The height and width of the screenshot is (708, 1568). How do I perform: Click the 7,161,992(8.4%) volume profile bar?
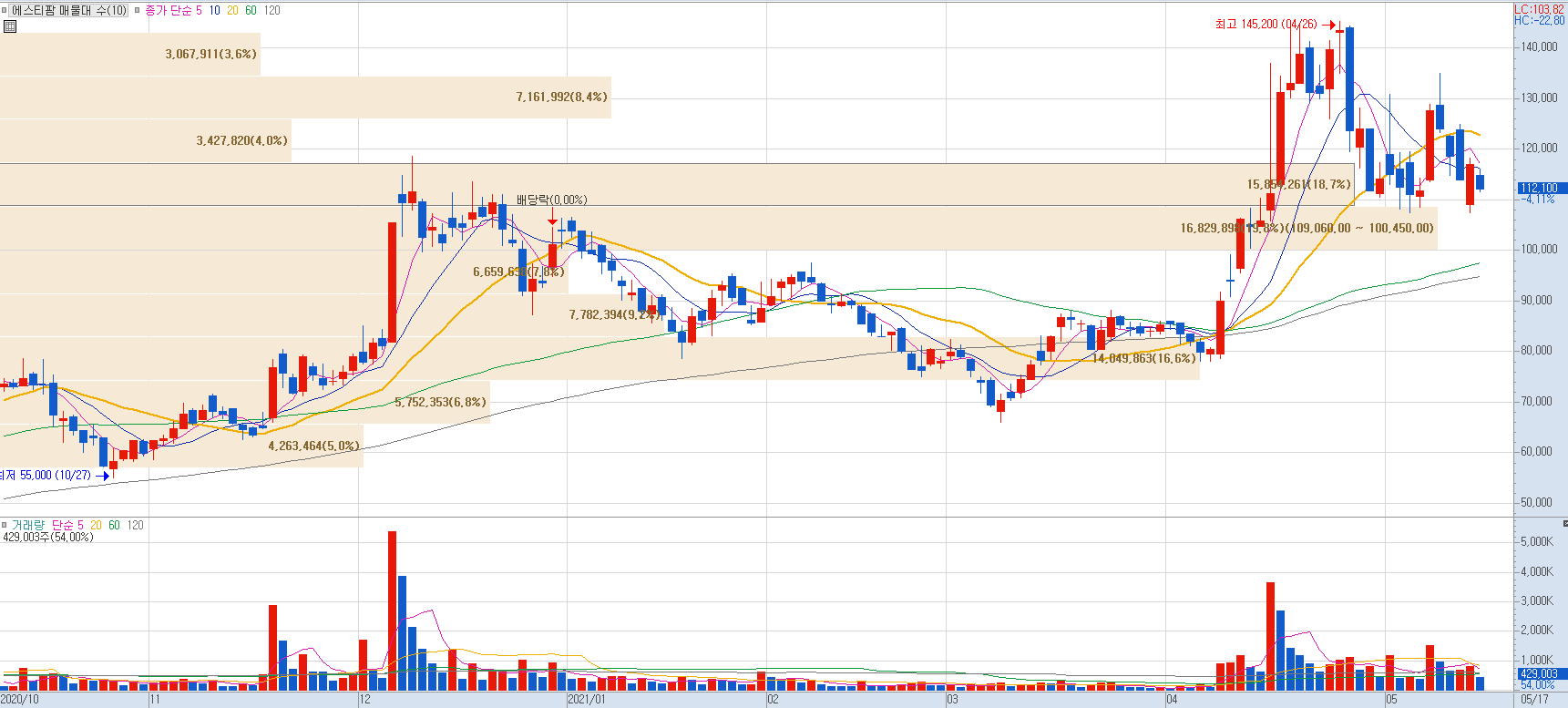tap(305, 97)
